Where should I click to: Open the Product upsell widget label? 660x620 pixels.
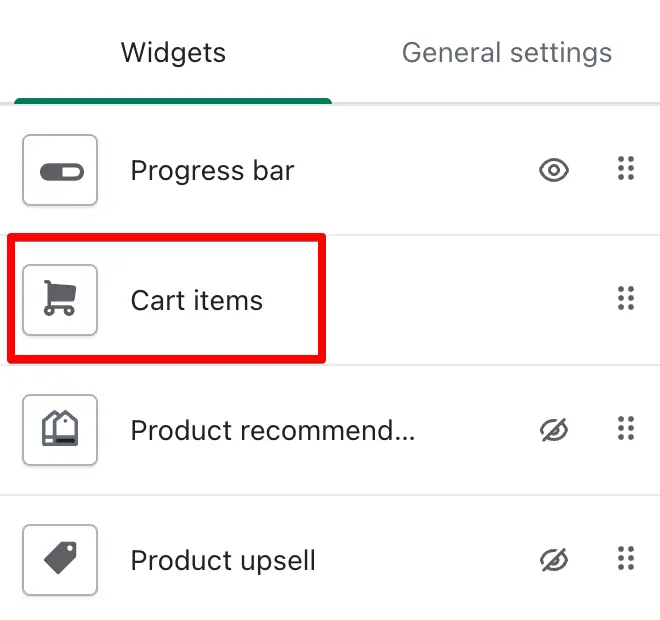click(223, 560)
